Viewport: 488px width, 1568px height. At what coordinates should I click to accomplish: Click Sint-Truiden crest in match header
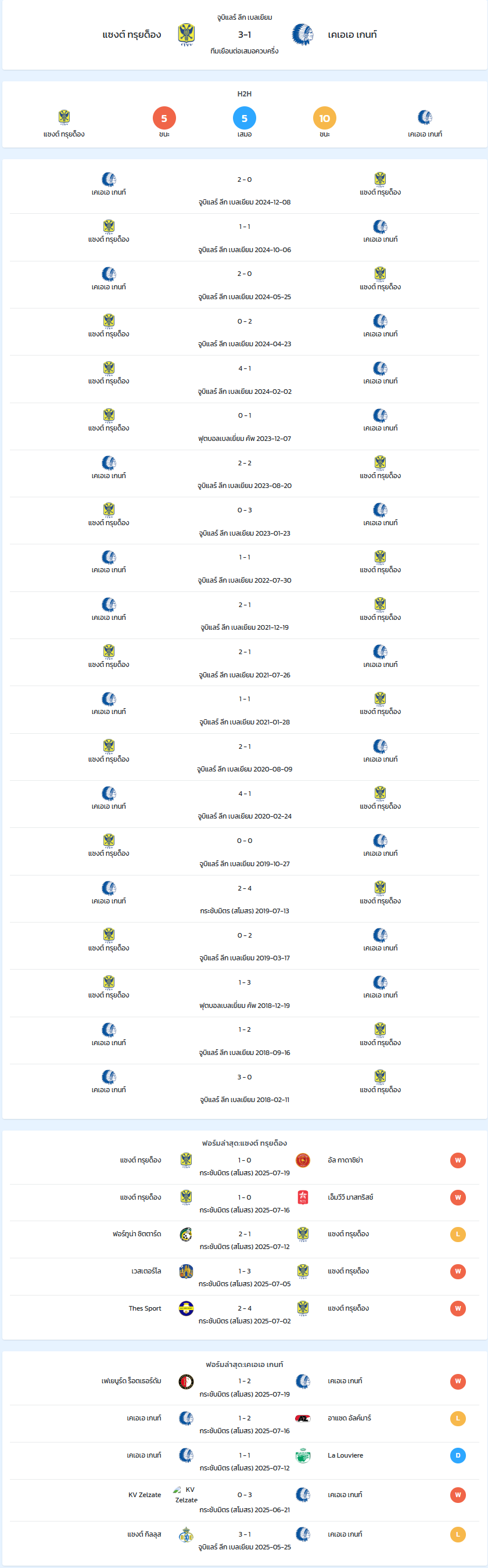pos(186,35)
